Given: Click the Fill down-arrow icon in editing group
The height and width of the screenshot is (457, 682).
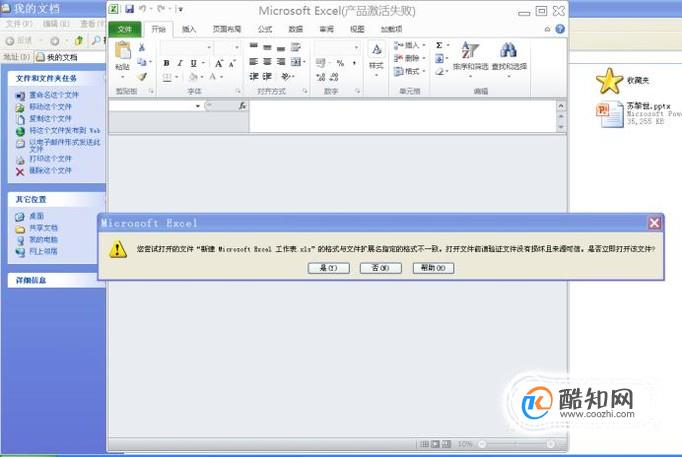Looking at the screenshot, I should [439, 58].
